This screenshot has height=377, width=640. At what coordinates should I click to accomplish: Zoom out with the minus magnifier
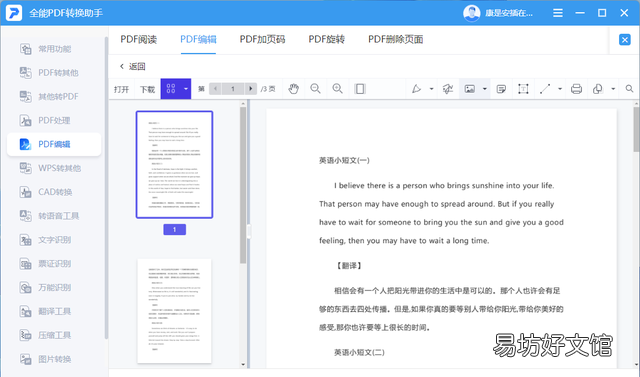[x=315, y=89]
